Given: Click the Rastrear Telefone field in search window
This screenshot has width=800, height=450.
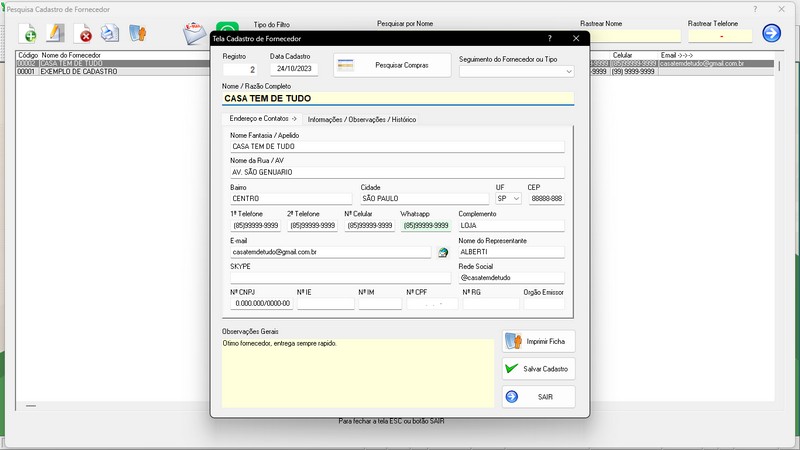Looking at the screenshot, I should point(720,36).
